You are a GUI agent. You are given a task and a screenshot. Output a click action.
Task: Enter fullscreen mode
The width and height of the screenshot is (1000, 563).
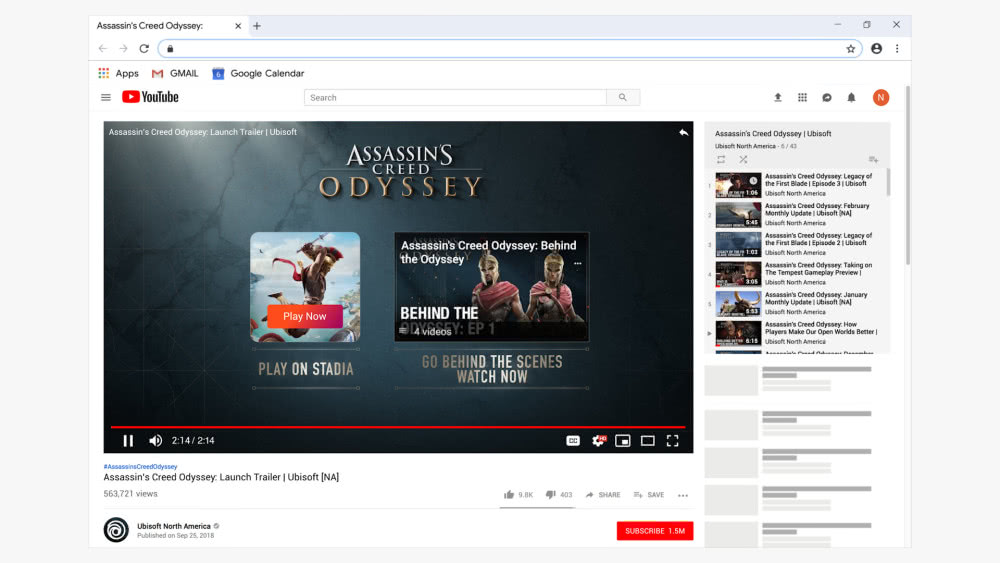672,441
